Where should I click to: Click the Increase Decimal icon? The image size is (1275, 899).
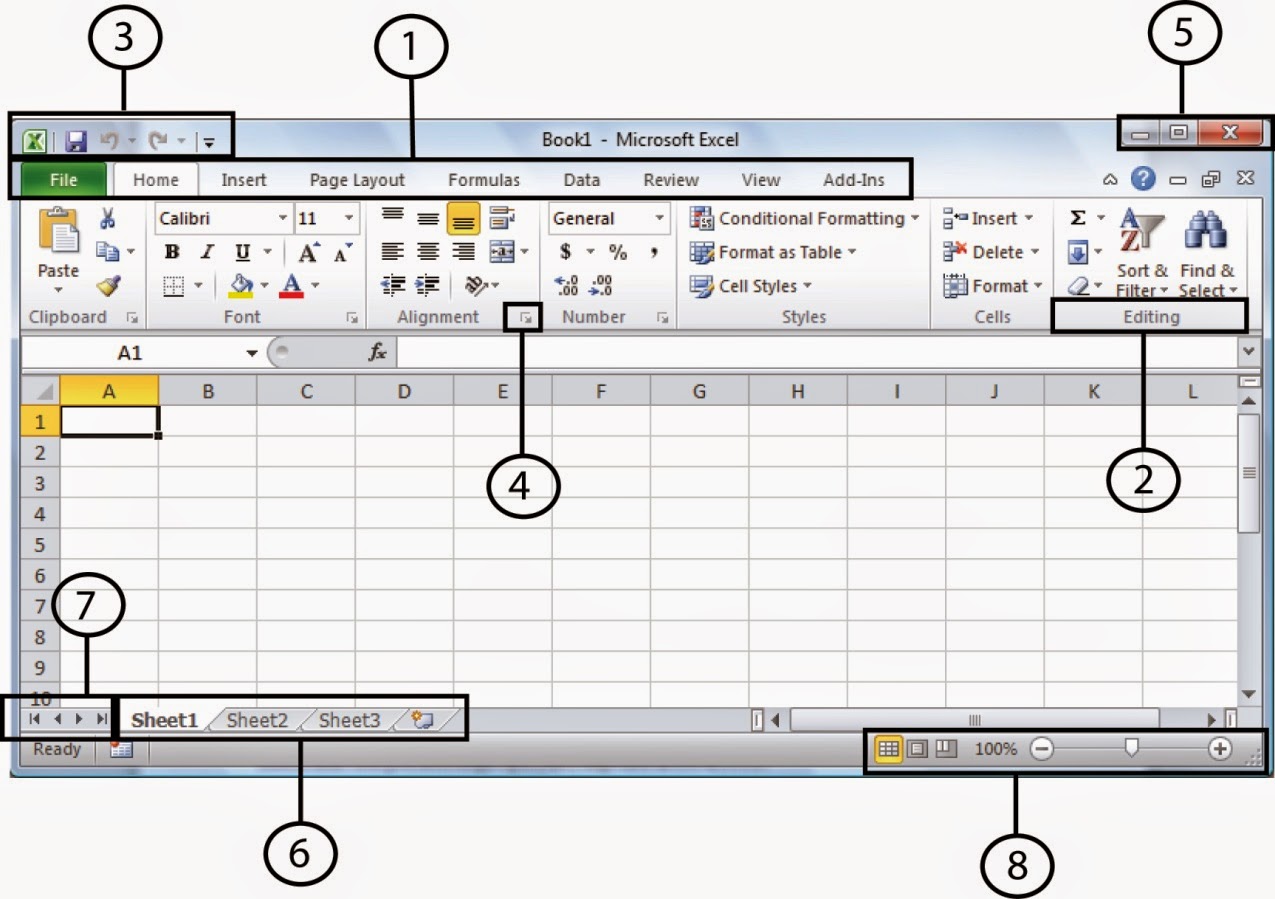(566, 286)
